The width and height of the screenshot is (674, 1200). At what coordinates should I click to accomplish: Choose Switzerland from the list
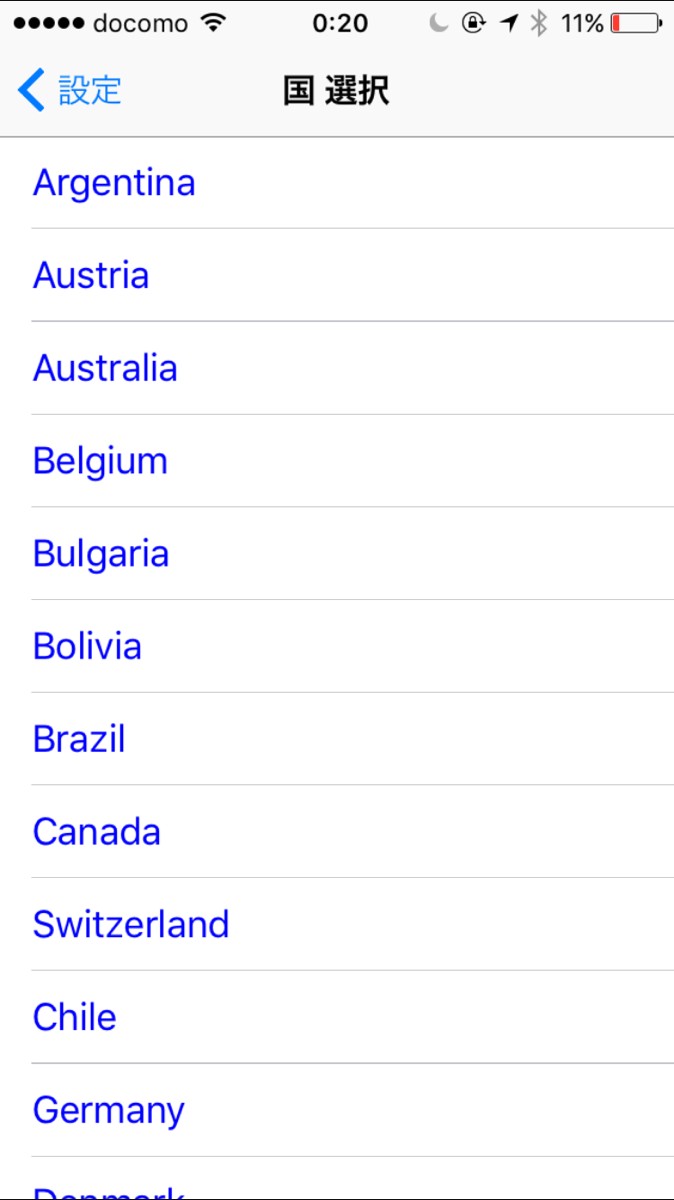[x=131, y=924]
